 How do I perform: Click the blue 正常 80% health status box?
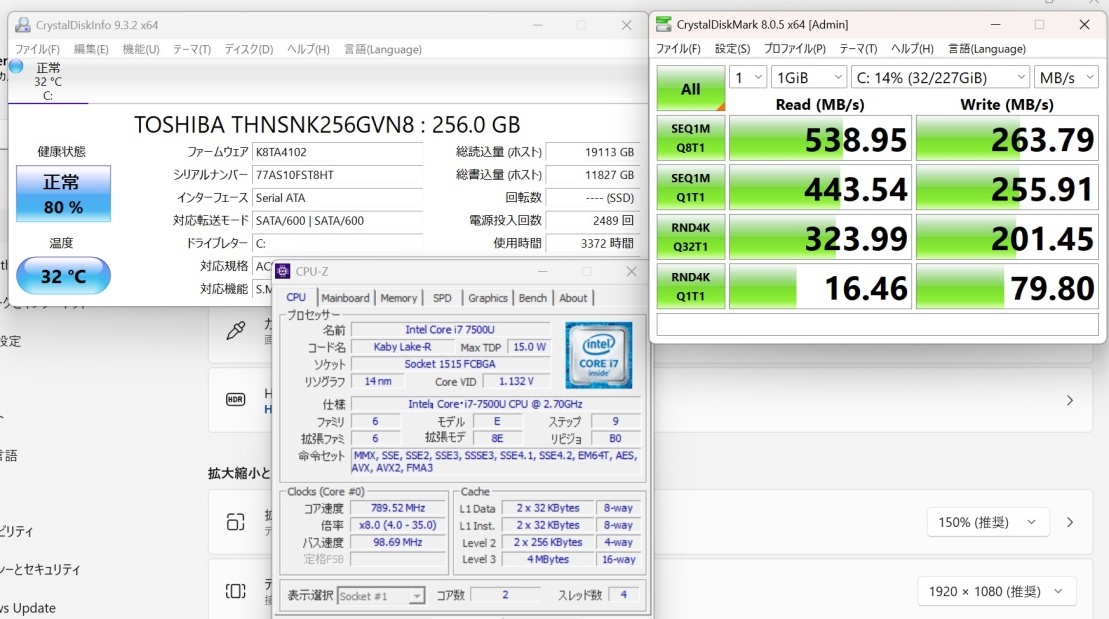click(63, 194)
